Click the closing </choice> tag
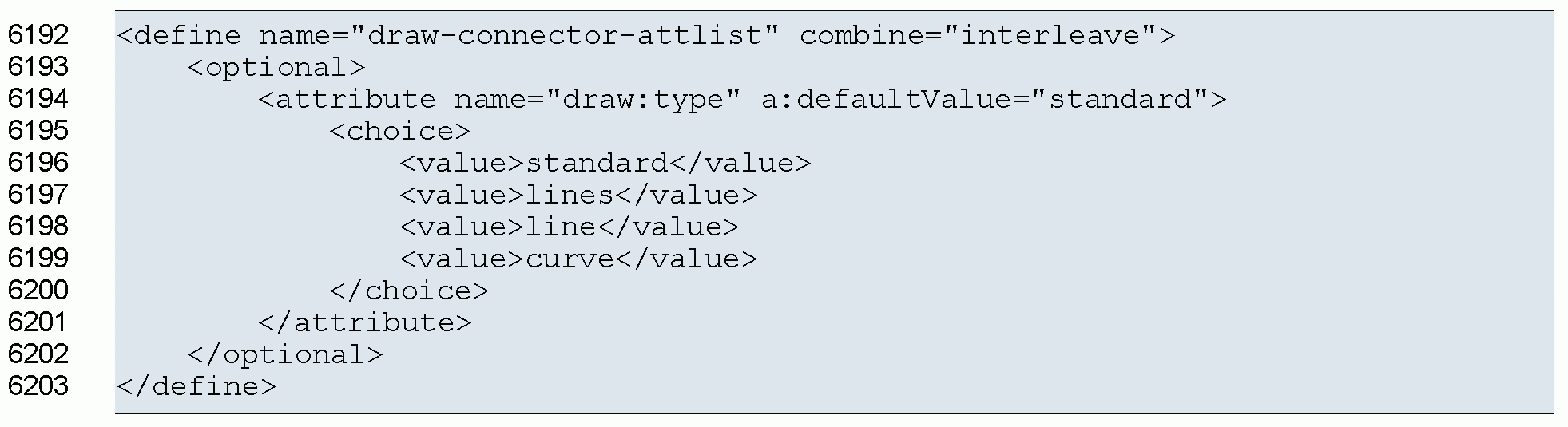 tap(408, 291)
